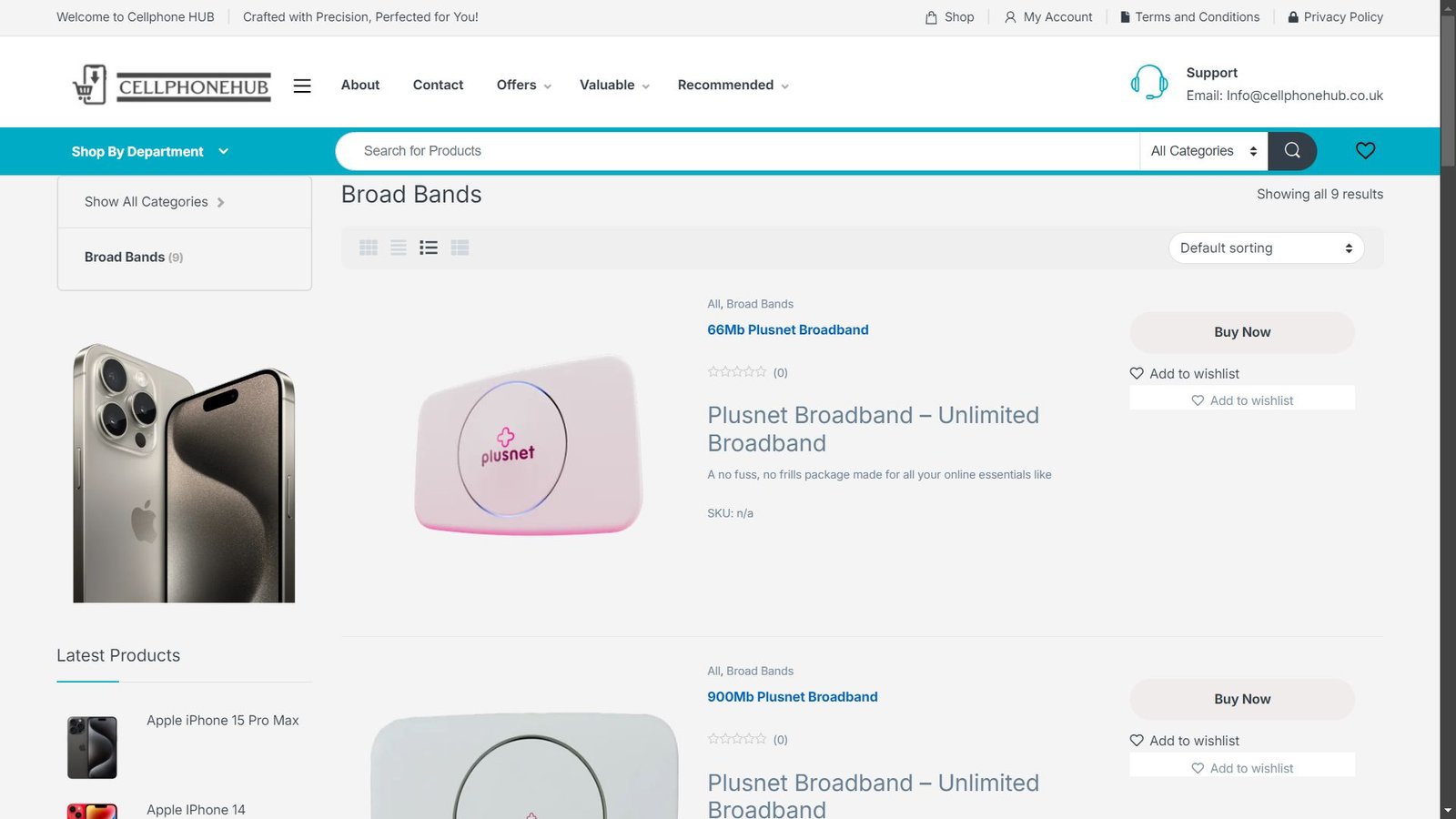Open the Offers menu
This screenshot has height=819, width=1456.
[x=523, y=86]
